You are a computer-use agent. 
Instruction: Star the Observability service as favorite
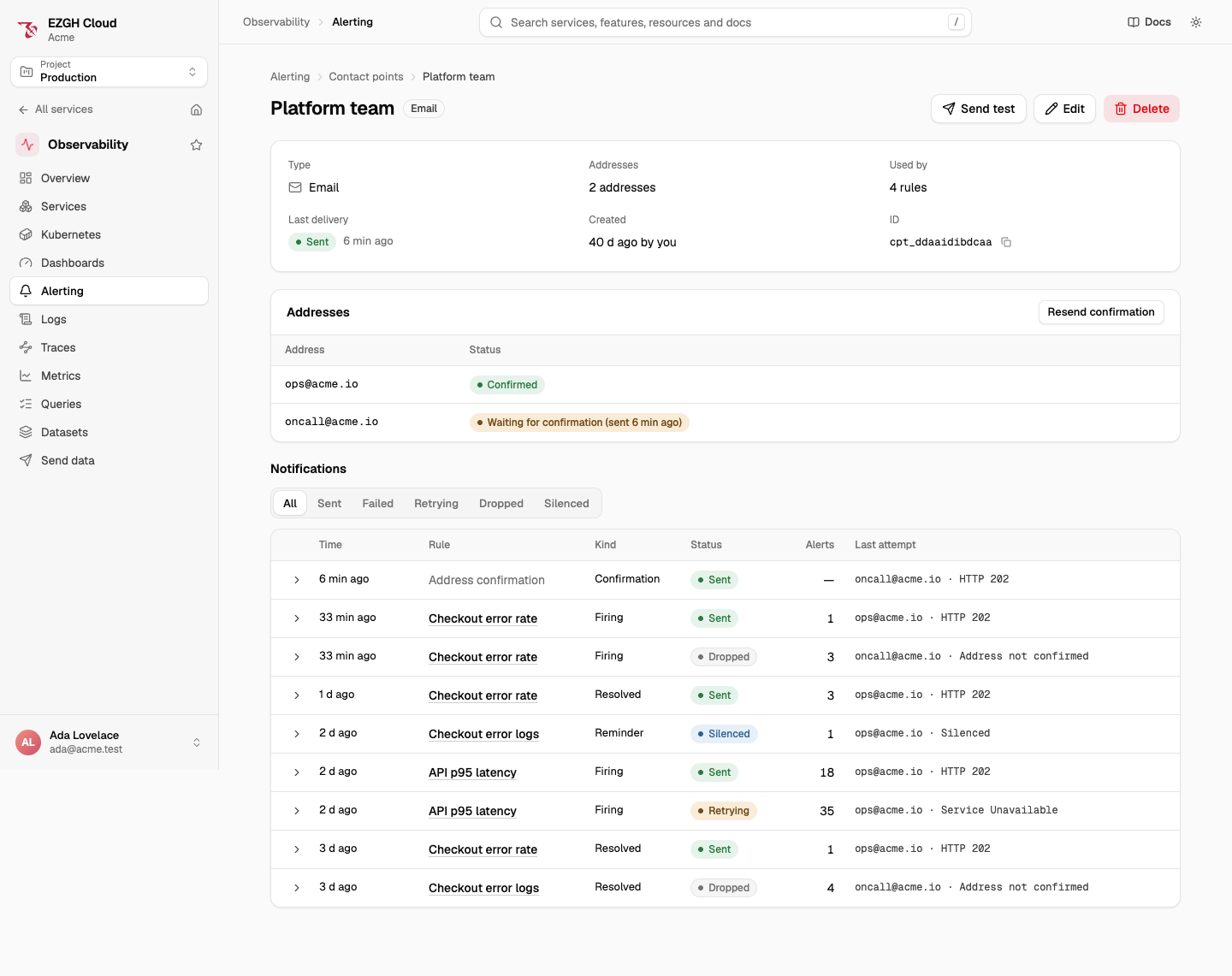pos(196,145)
